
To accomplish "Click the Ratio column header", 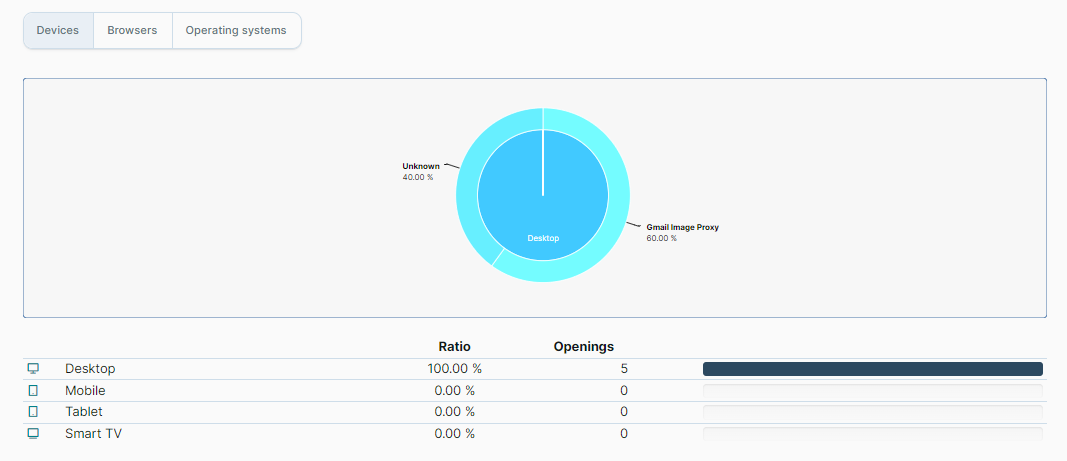I will tap(454, 347).
